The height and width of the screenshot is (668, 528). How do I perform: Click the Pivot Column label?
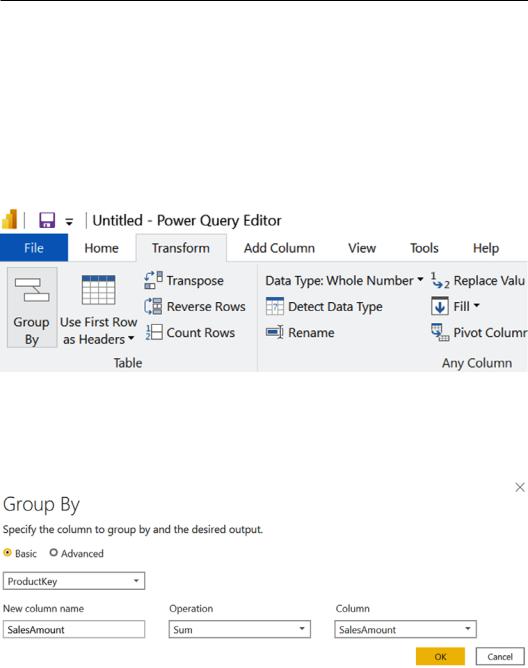click(490, 332)
